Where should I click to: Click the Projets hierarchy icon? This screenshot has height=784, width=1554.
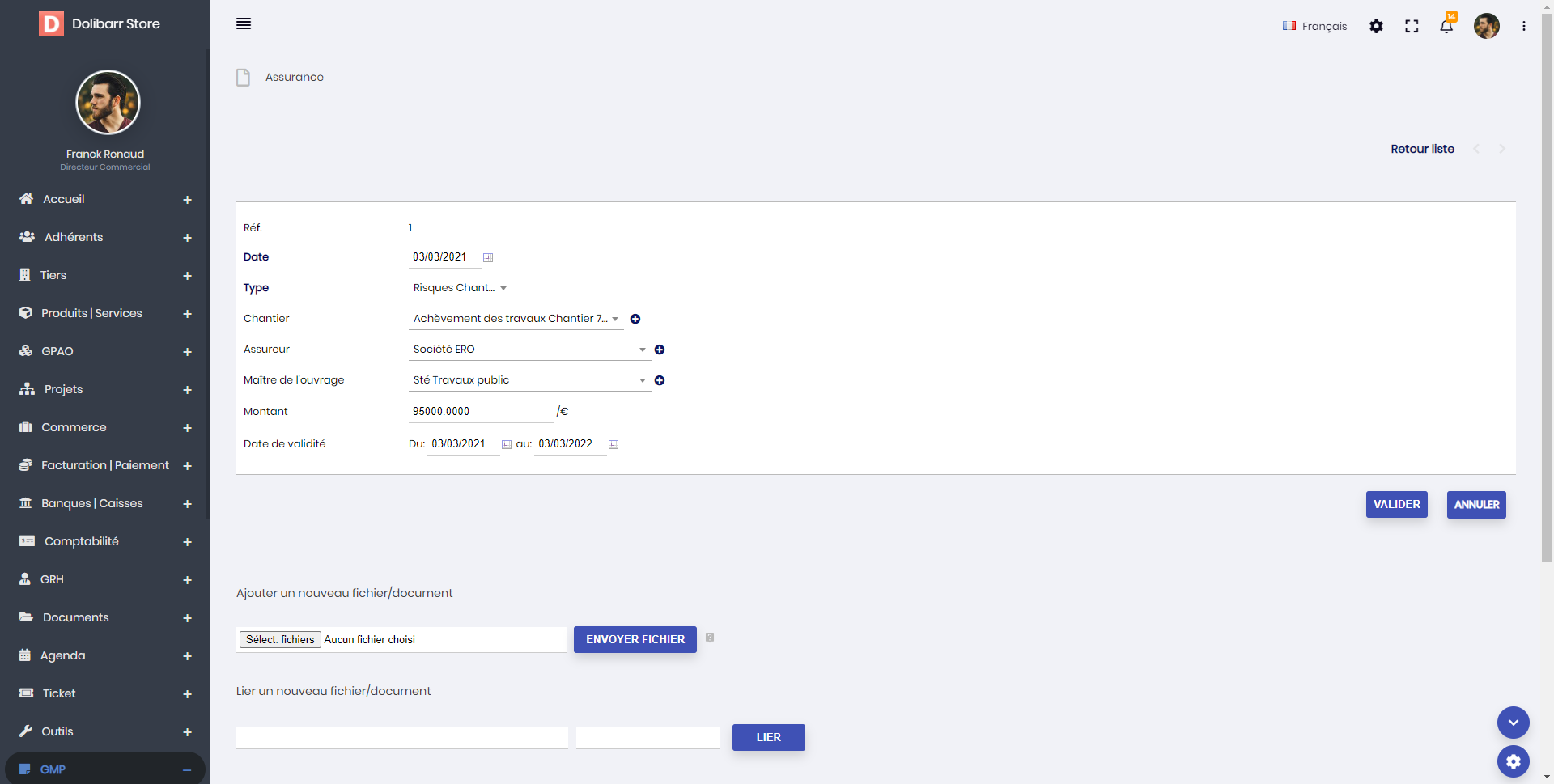click(27, 389)
